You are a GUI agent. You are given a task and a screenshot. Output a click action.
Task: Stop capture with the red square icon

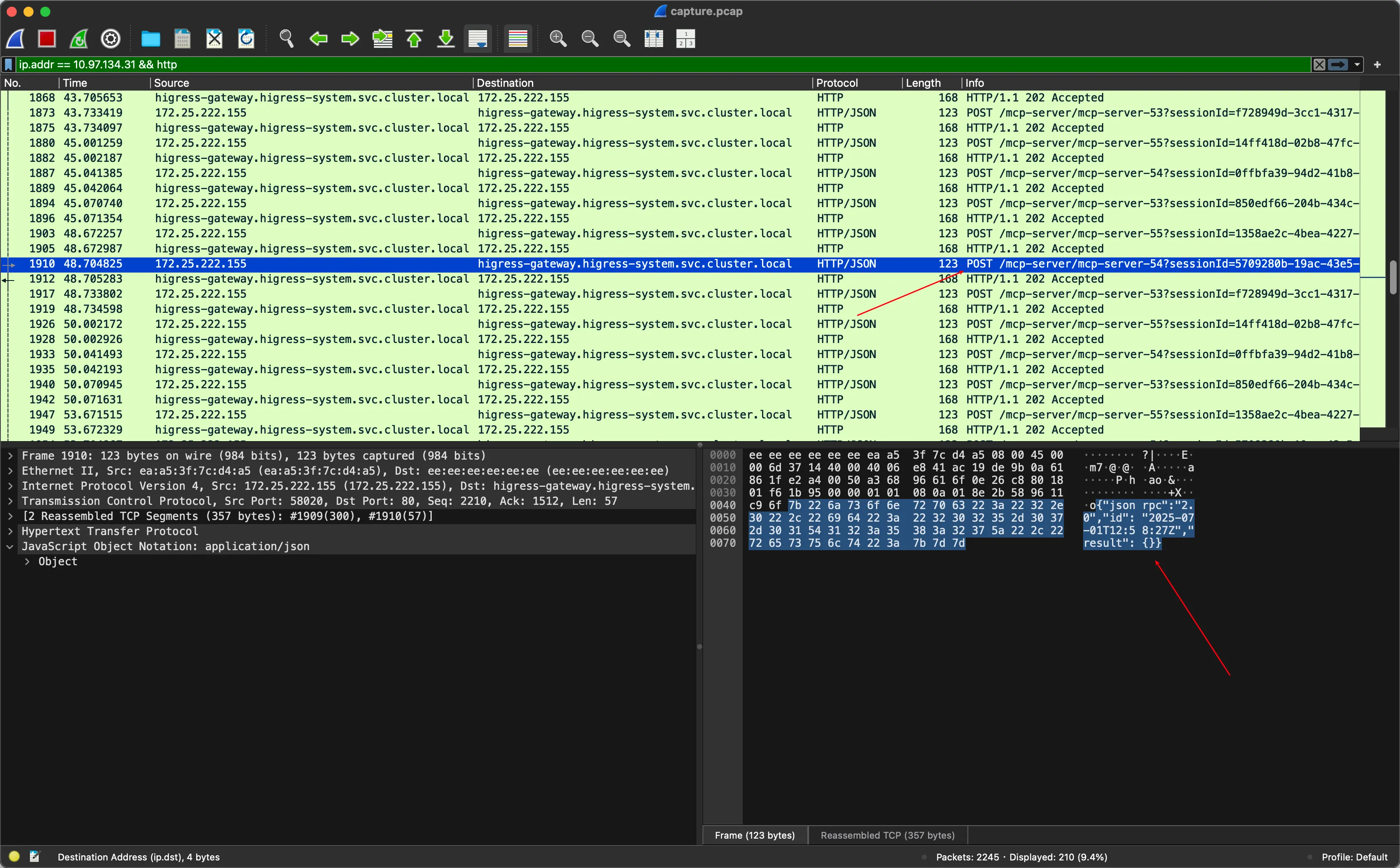47,39
